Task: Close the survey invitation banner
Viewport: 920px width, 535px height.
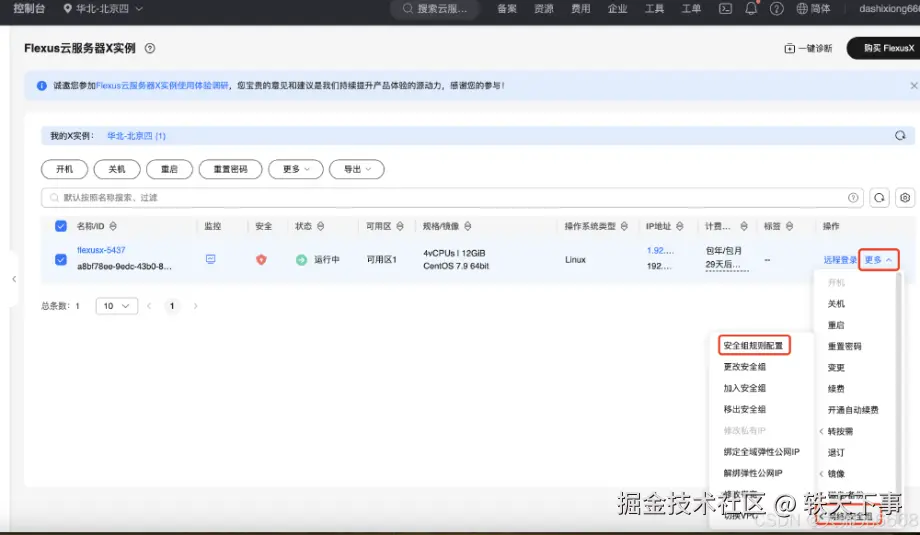Action: coord(914,86)
